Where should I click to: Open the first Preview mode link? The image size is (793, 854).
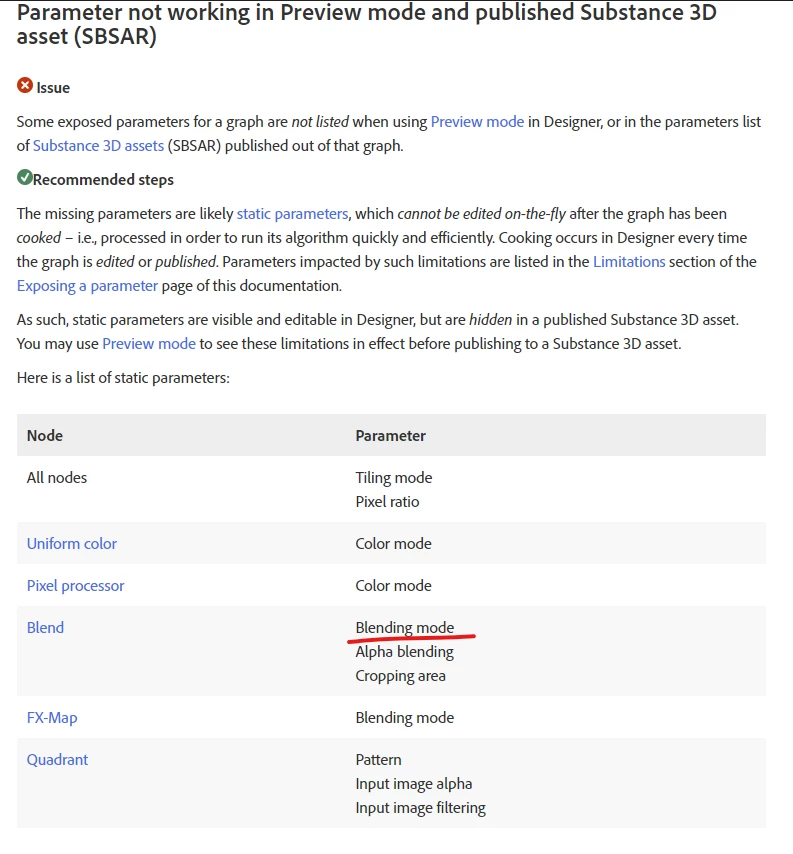[477, 121]
